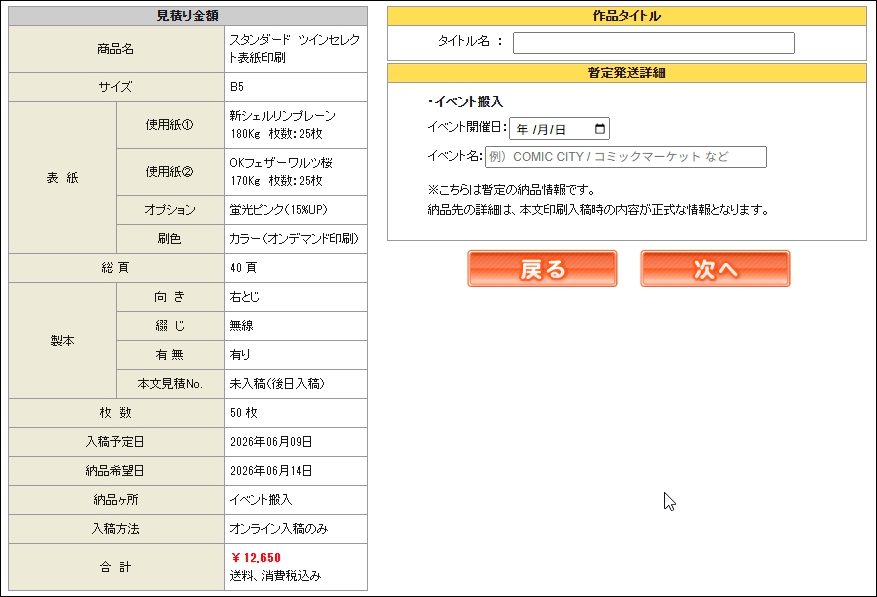Screen dimensions: 877x597
Task: Click the 入稿方法 label
Action: [116, 529]
